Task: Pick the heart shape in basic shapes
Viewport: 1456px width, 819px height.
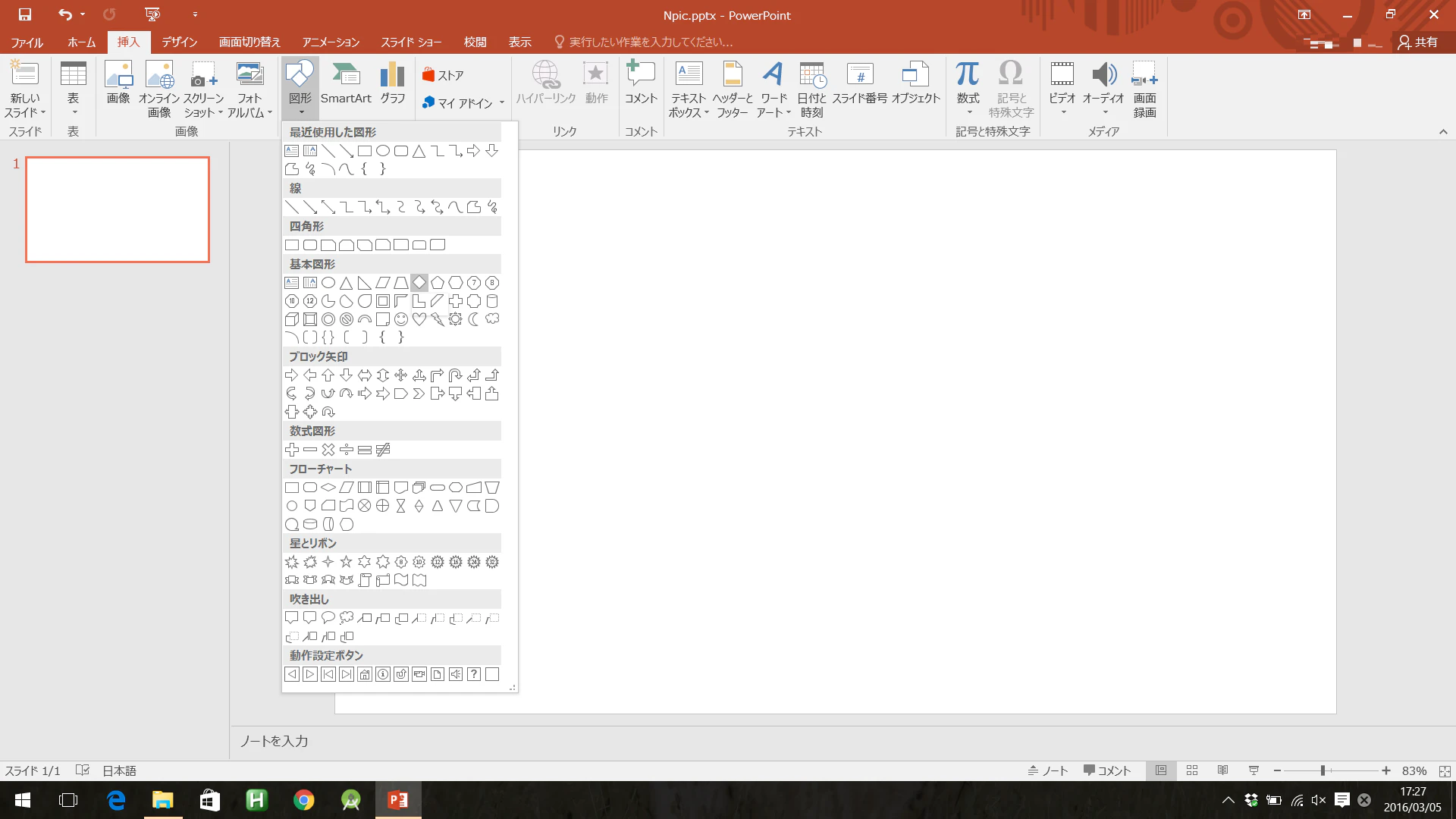Action: [x=419, y=319]
